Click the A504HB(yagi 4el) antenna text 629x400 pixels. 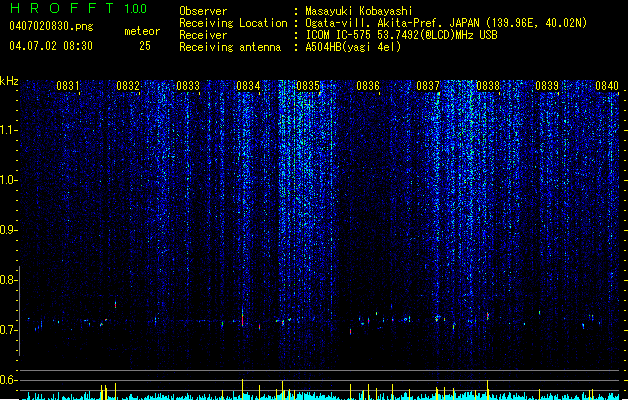pos(353,47)
